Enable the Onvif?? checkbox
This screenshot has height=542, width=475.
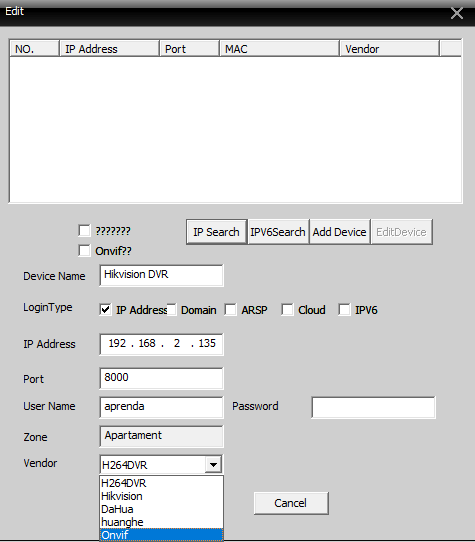pyautogui.click(x=84, y=251)
